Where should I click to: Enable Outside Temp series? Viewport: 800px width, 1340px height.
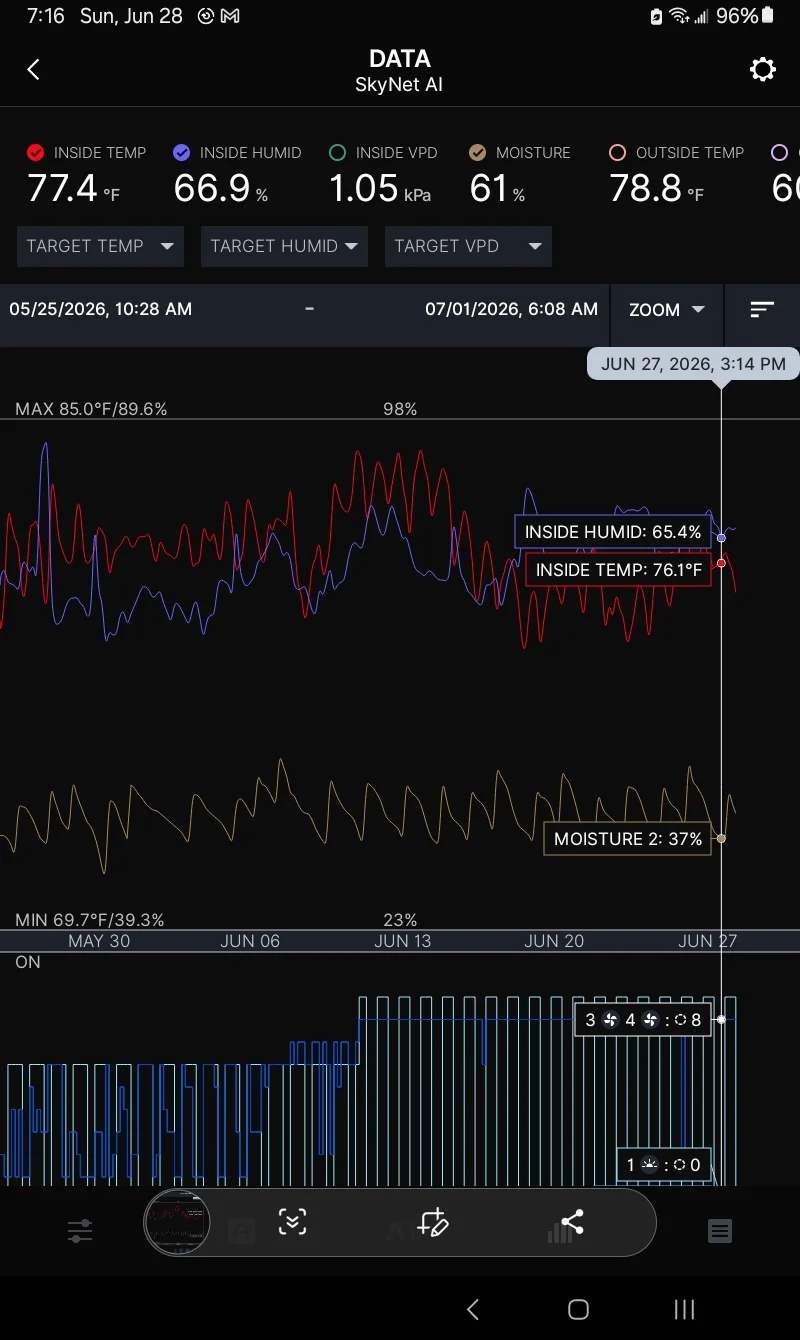(617, 153)
